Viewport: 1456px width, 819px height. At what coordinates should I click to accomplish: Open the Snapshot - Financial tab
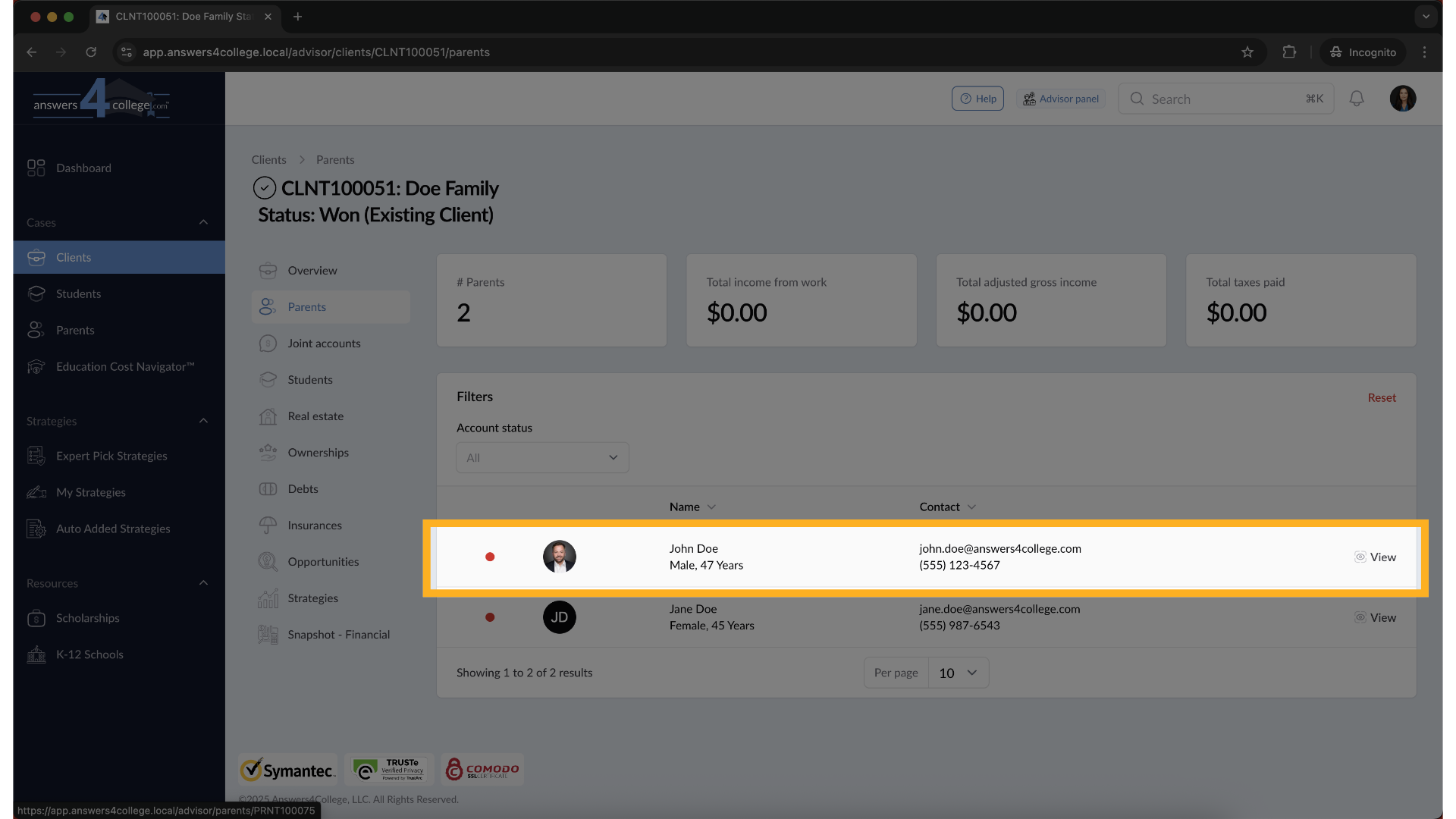338,634
